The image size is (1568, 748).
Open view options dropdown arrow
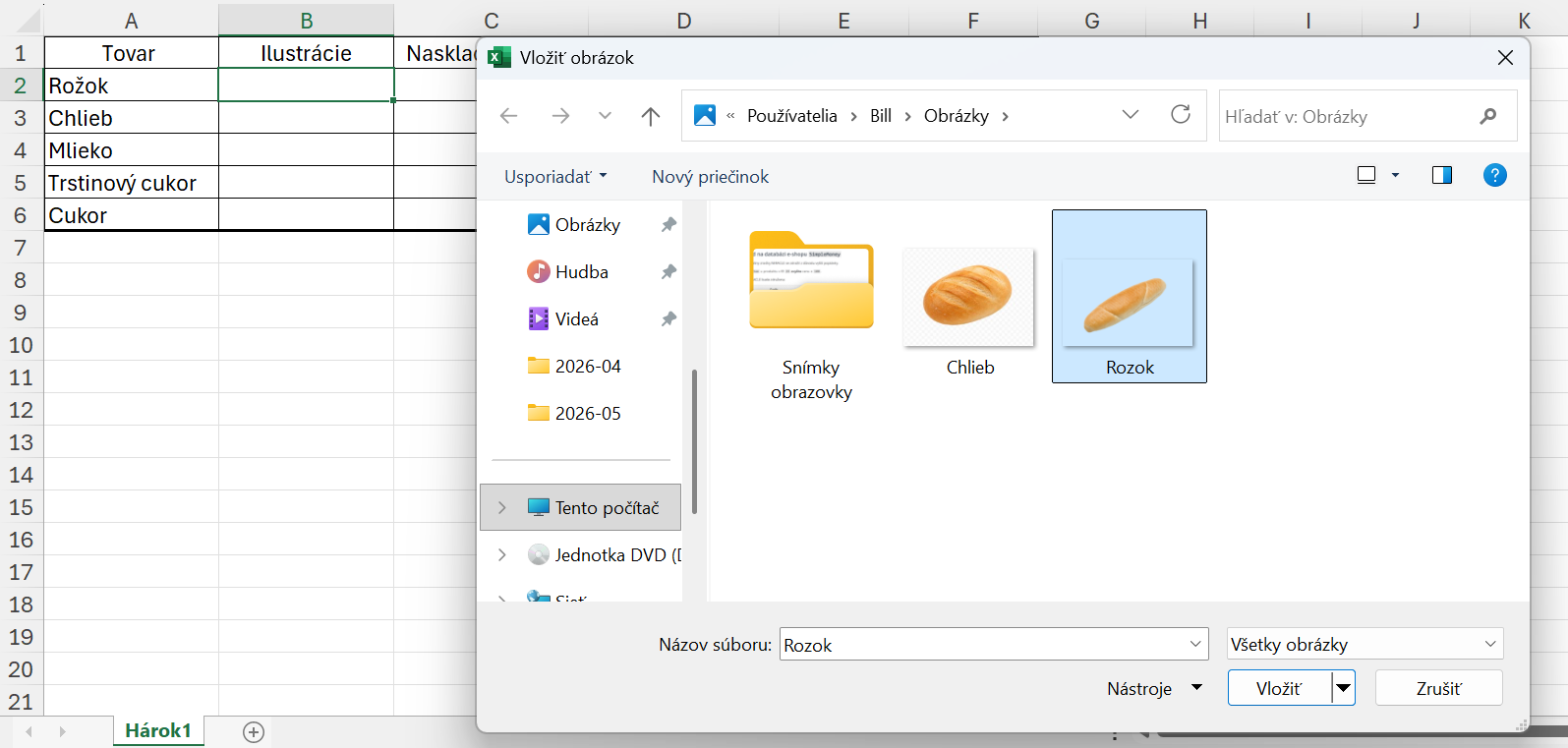click(1395, 175)
